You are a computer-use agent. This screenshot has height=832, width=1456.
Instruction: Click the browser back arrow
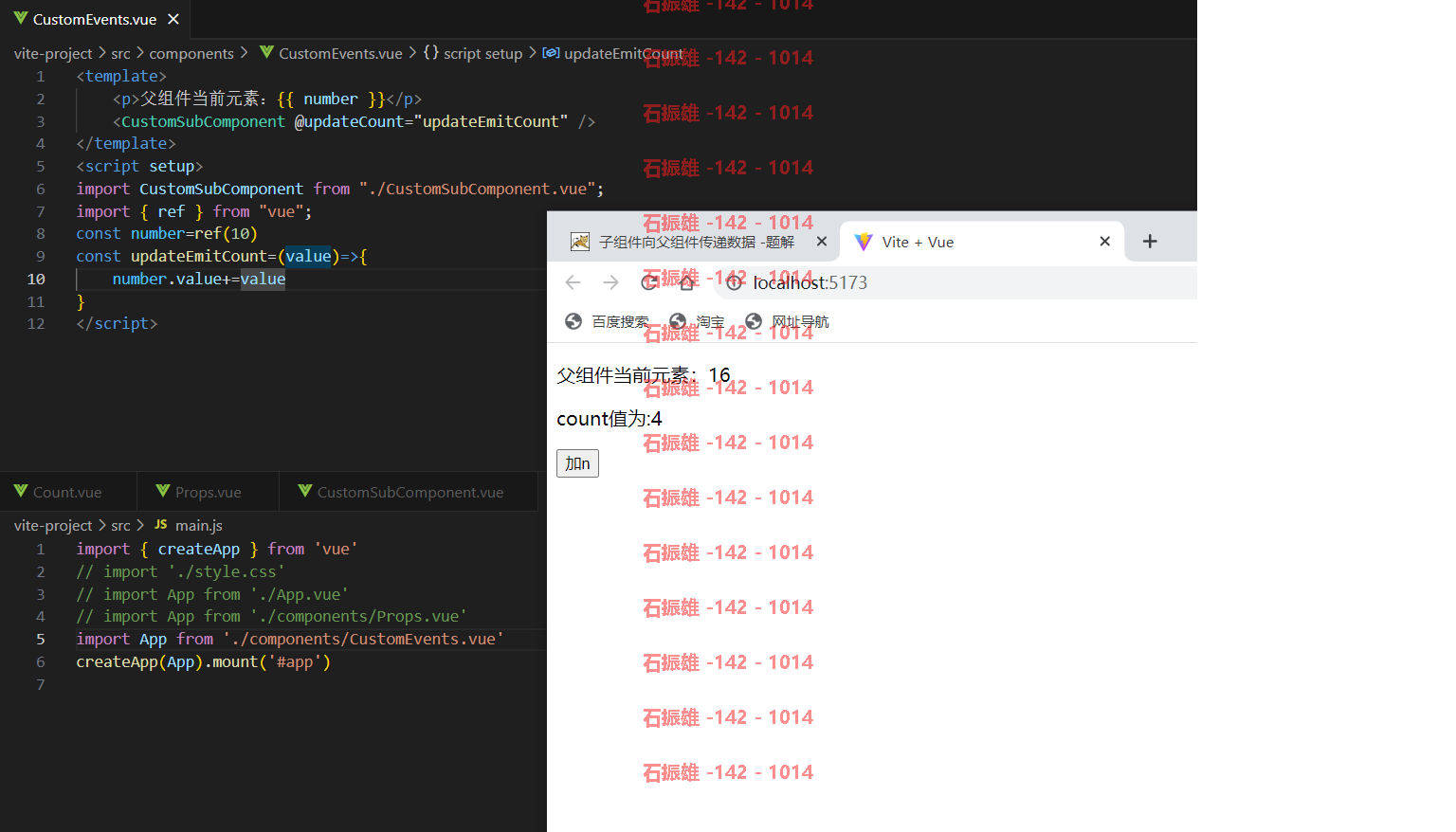coord(573,282)
